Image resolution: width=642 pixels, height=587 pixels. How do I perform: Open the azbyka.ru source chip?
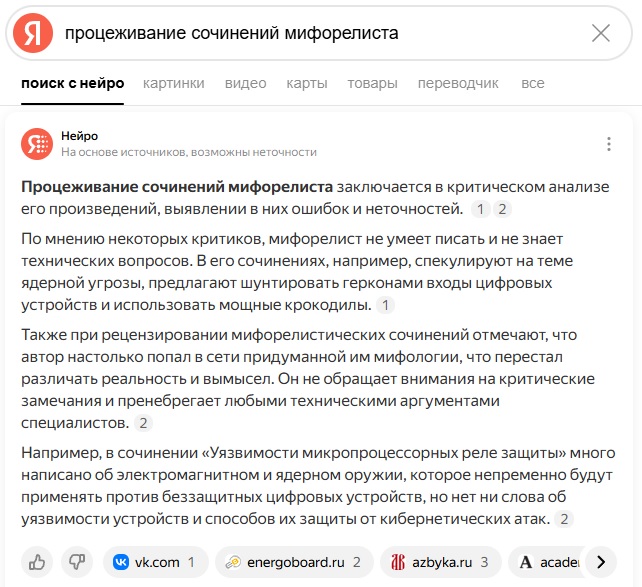tap(441, 562)
